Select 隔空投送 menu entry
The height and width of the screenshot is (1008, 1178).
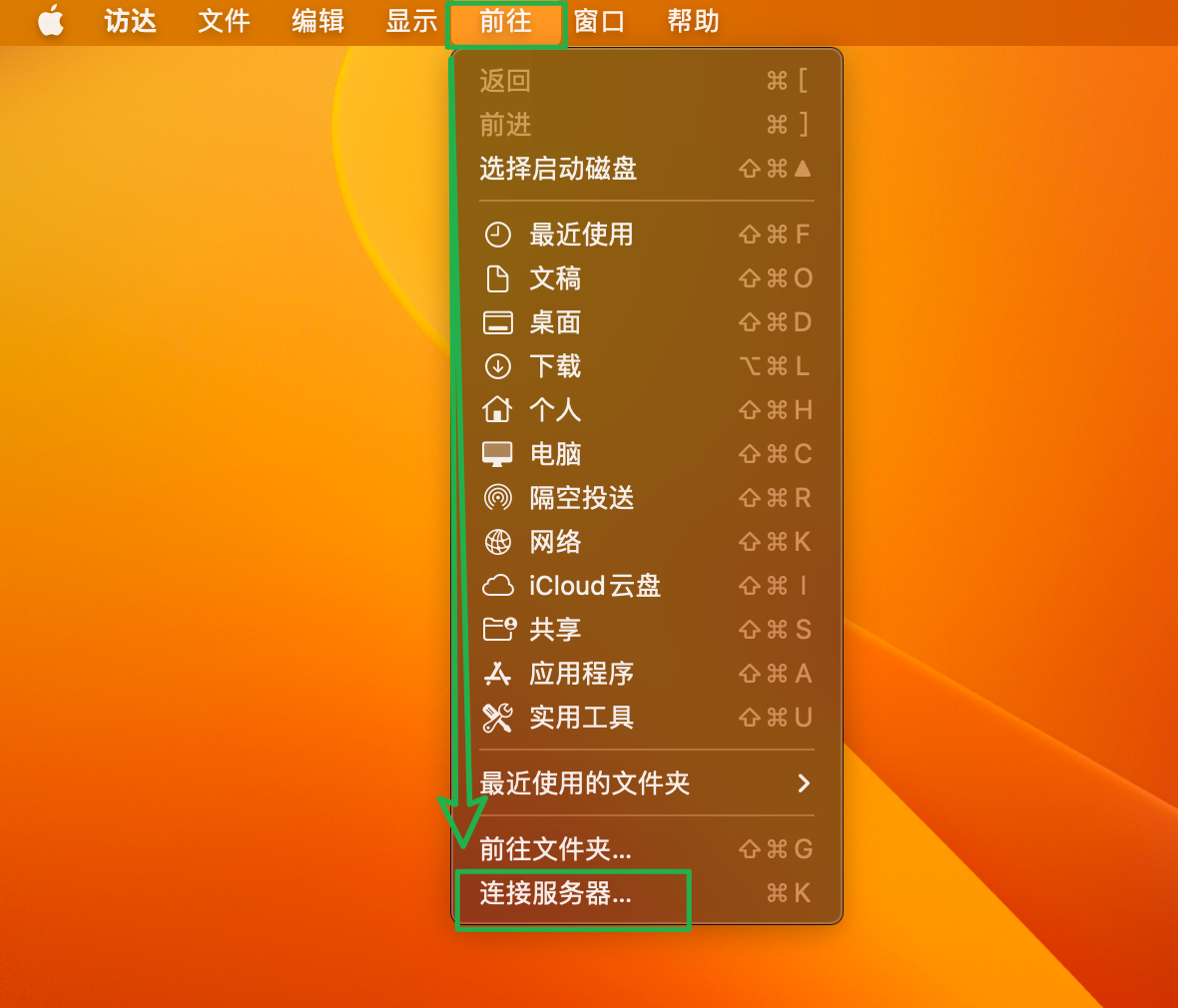pyautogui.click(x=646, y=498)
